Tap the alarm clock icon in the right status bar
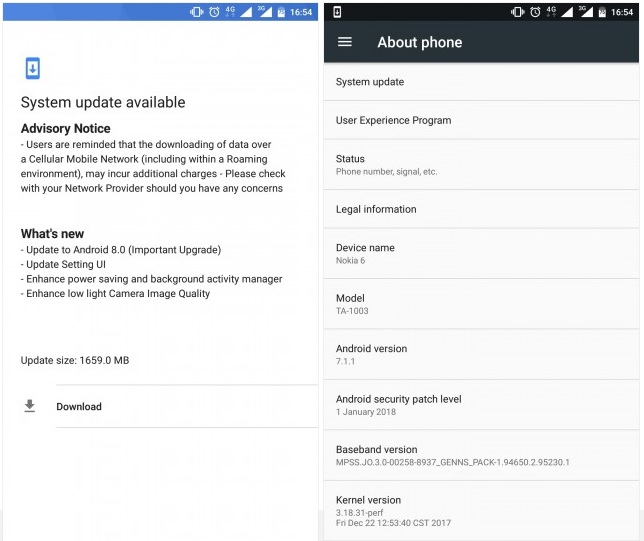 pos(535,12)
